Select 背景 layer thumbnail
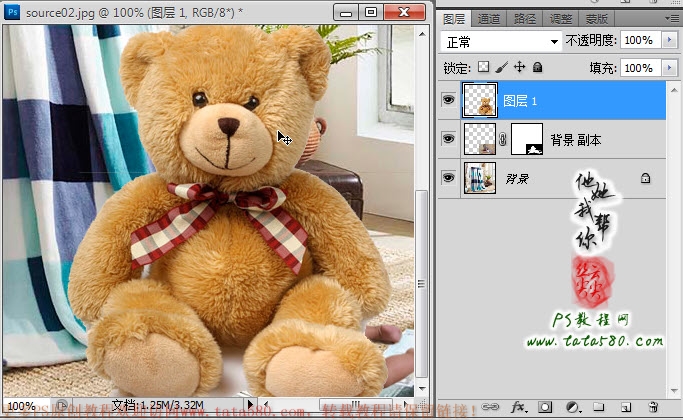 (x=480, y=178)
